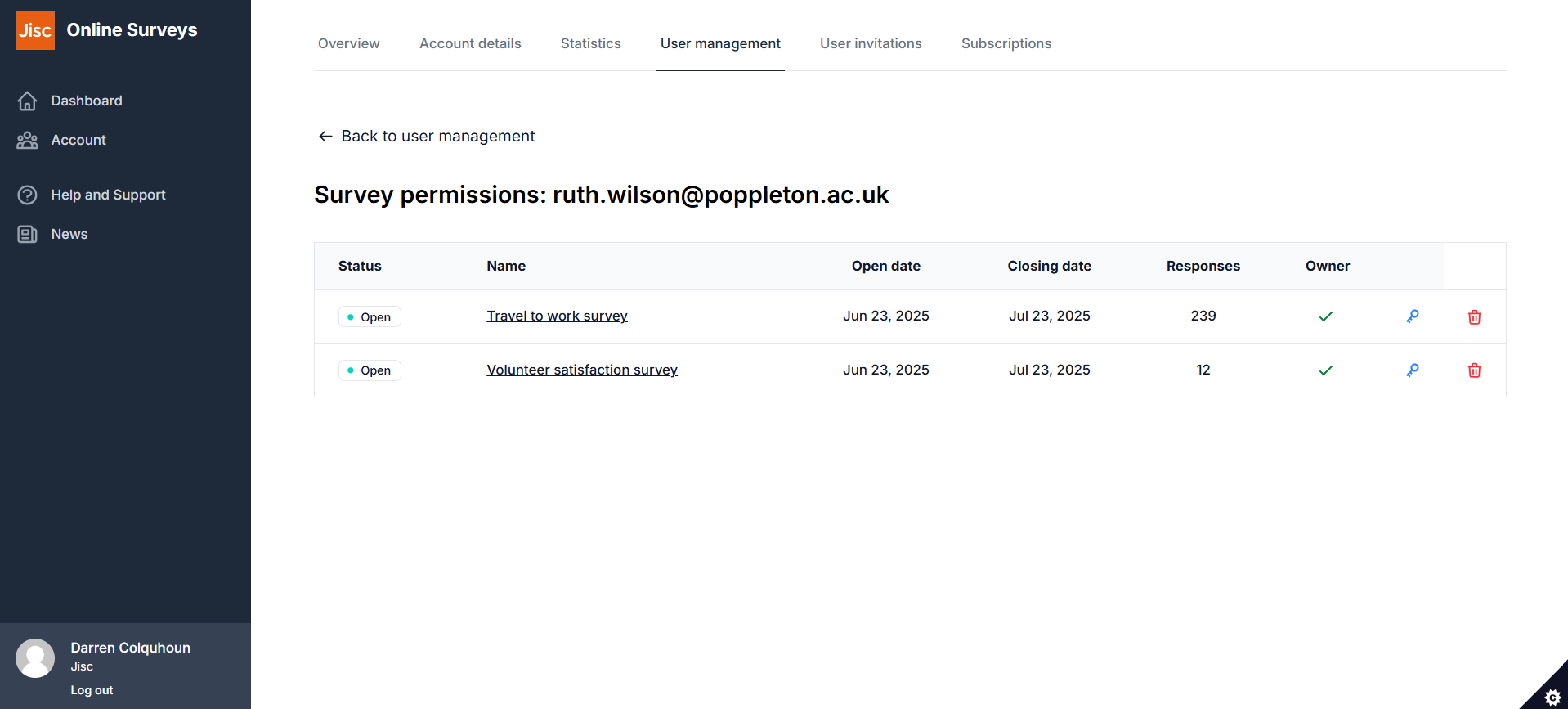The height and width of the screenshot is (709, 1568).
Task: Click the Jisc logo icon
Action: (35, 30)
